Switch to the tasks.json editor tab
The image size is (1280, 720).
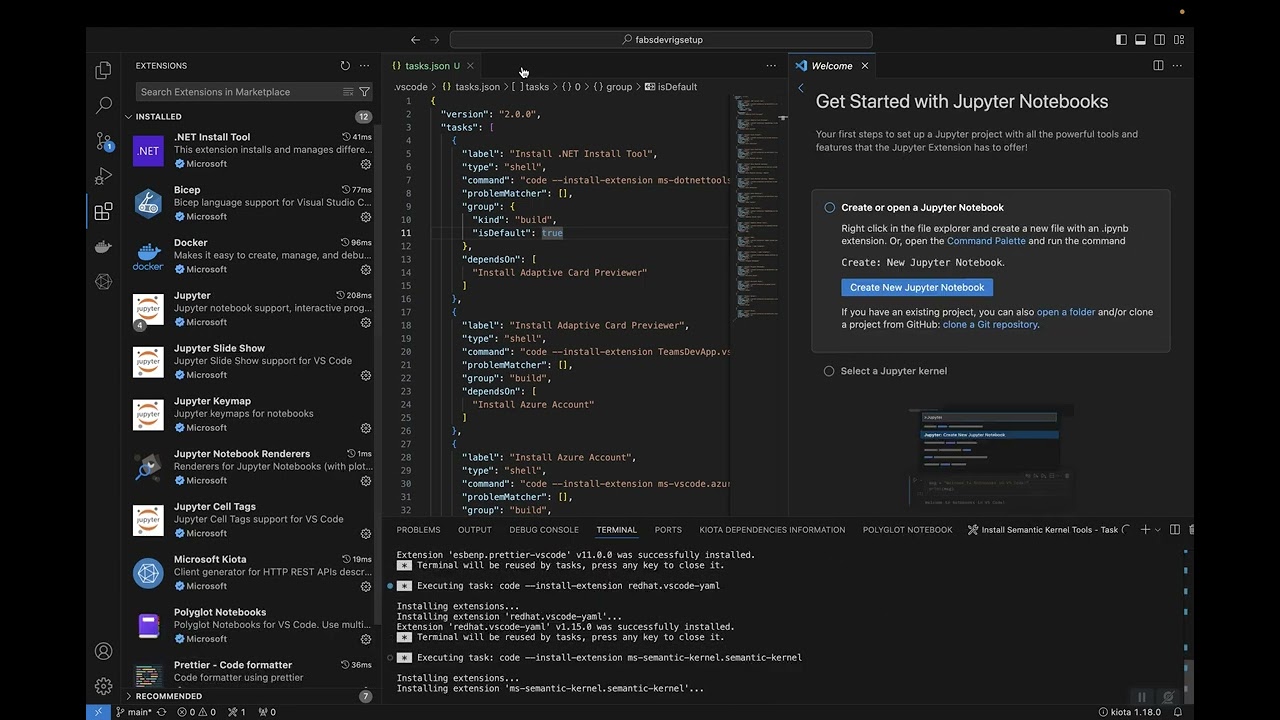click(432, 66)
